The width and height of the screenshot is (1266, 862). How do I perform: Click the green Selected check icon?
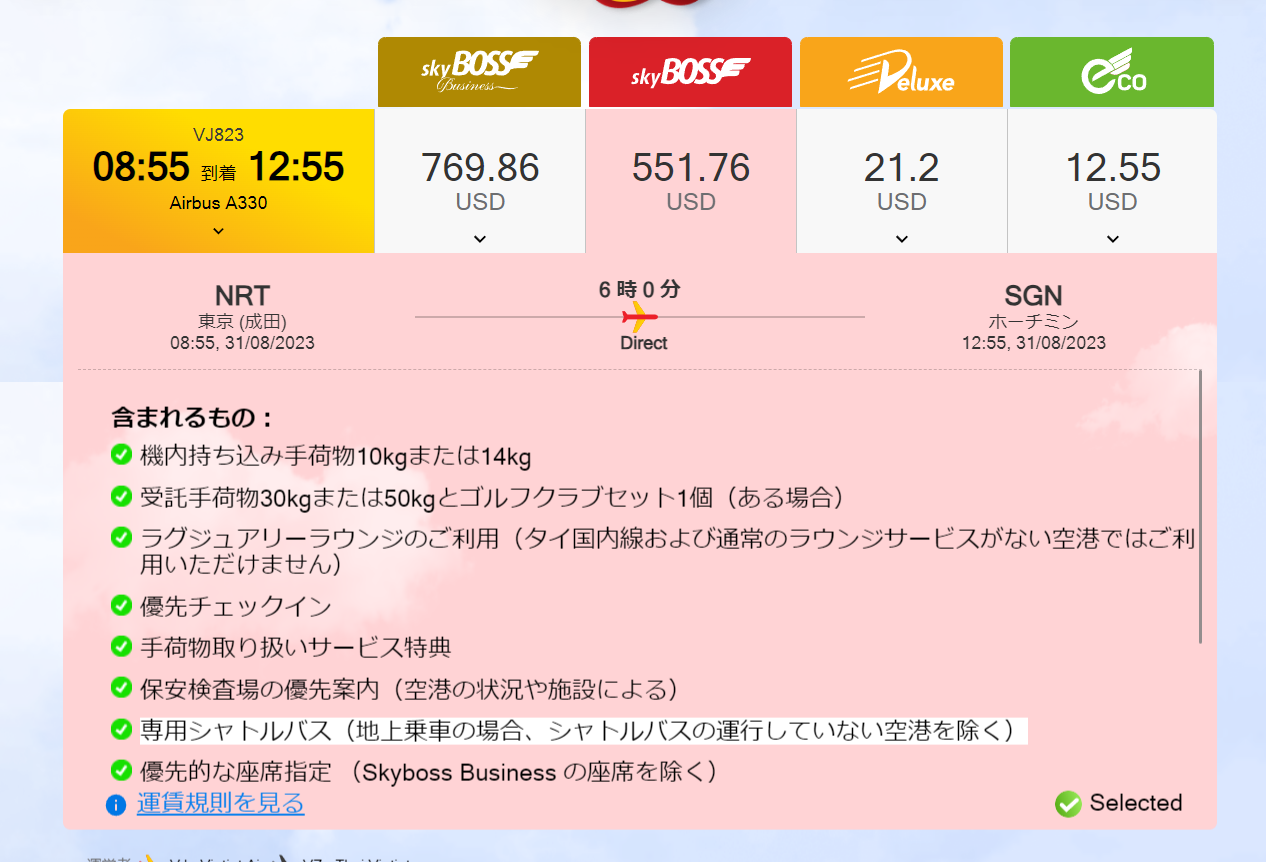(x=1068, y=803)
